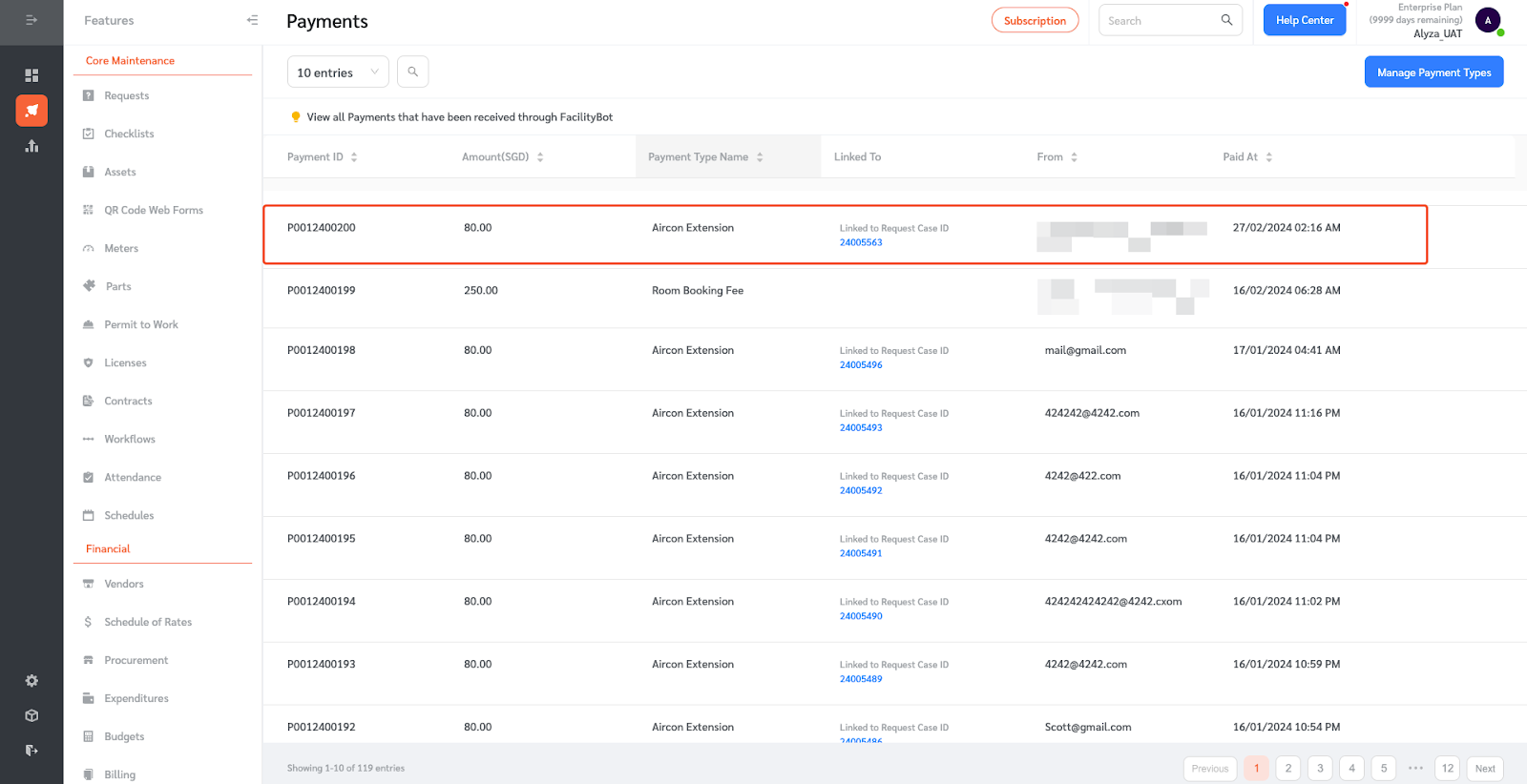Click the Next page button
1527x784 pixels.
(1485, 768)
